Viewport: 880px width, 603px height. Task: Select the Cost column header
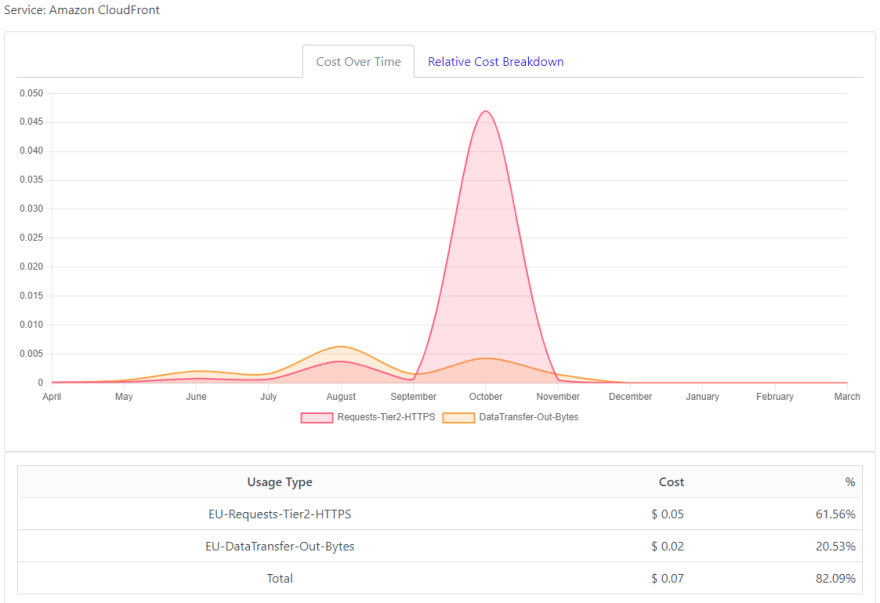671,482
